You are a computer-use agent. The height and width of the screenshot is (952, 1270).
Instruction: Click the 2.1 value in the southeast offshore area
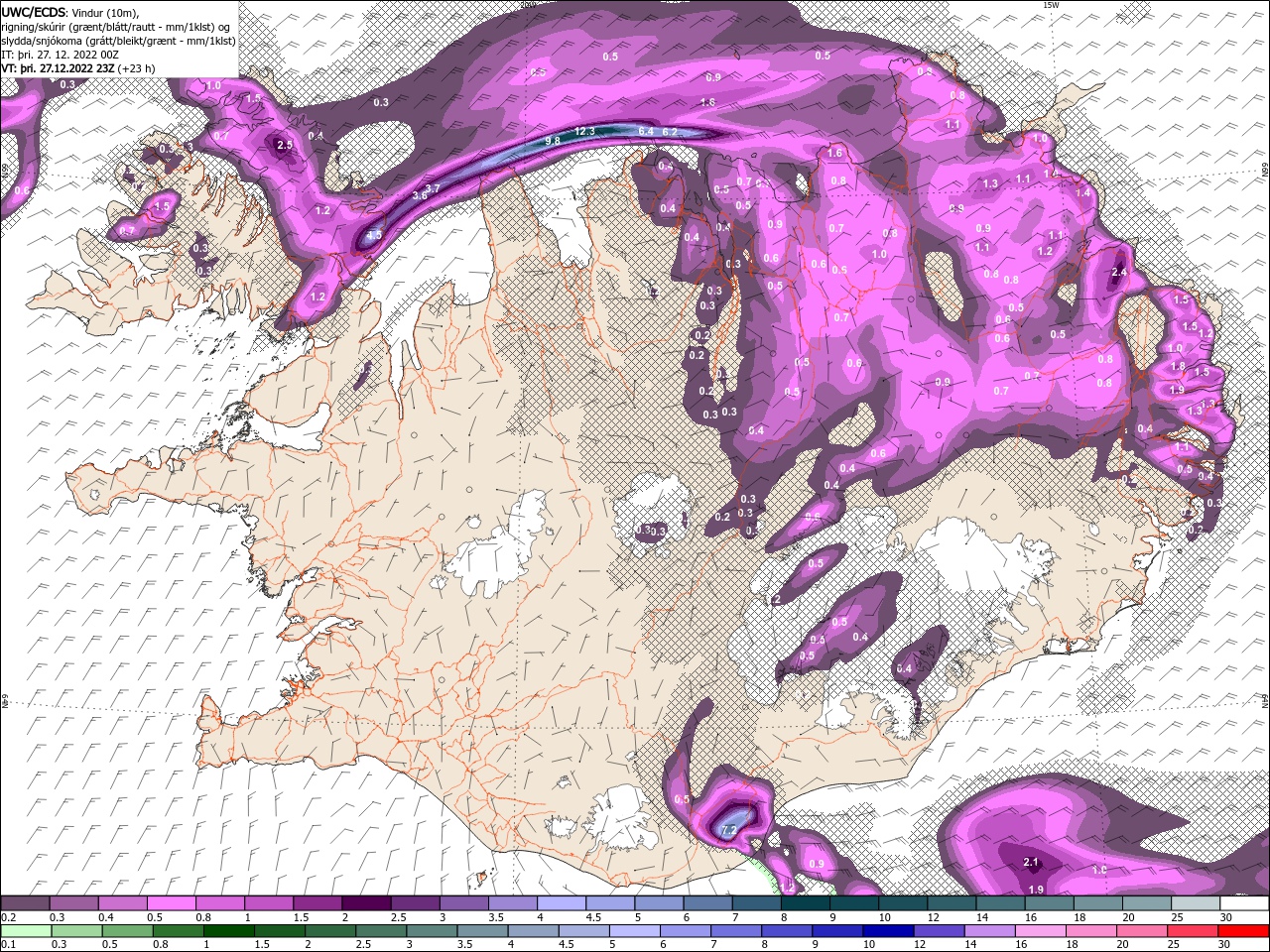[x=1030, y=862]
